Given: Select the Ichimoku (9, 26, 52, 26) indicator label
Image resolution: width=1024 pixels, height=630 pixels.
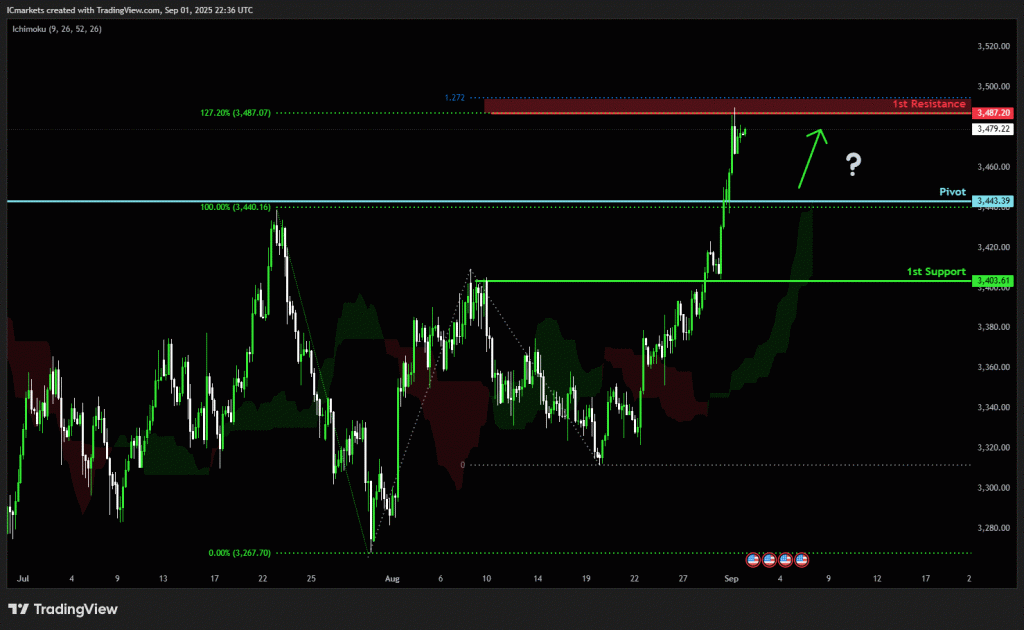Looking at the screenshot, I should 57,29.
